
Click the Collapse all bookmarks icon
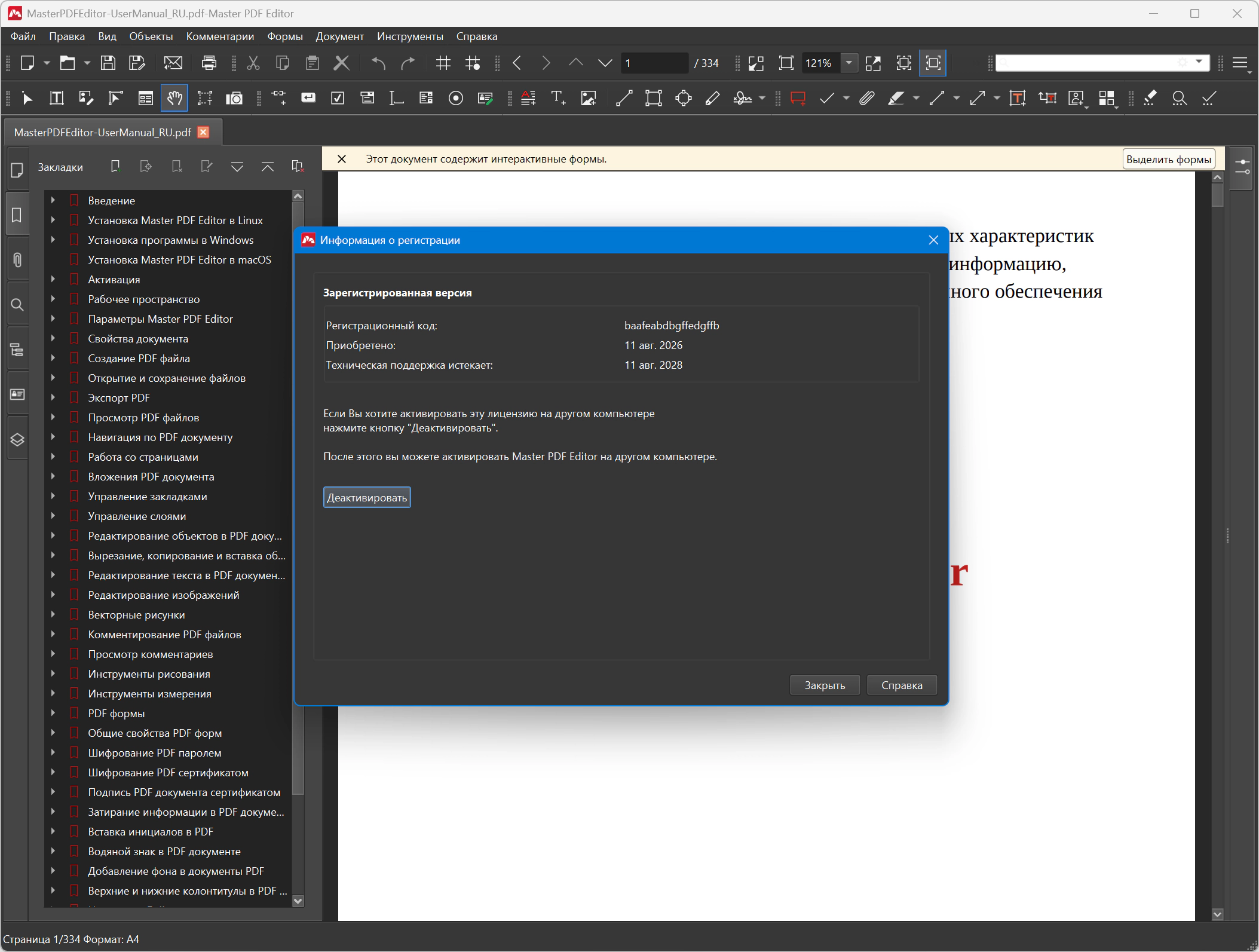(268, 167)
